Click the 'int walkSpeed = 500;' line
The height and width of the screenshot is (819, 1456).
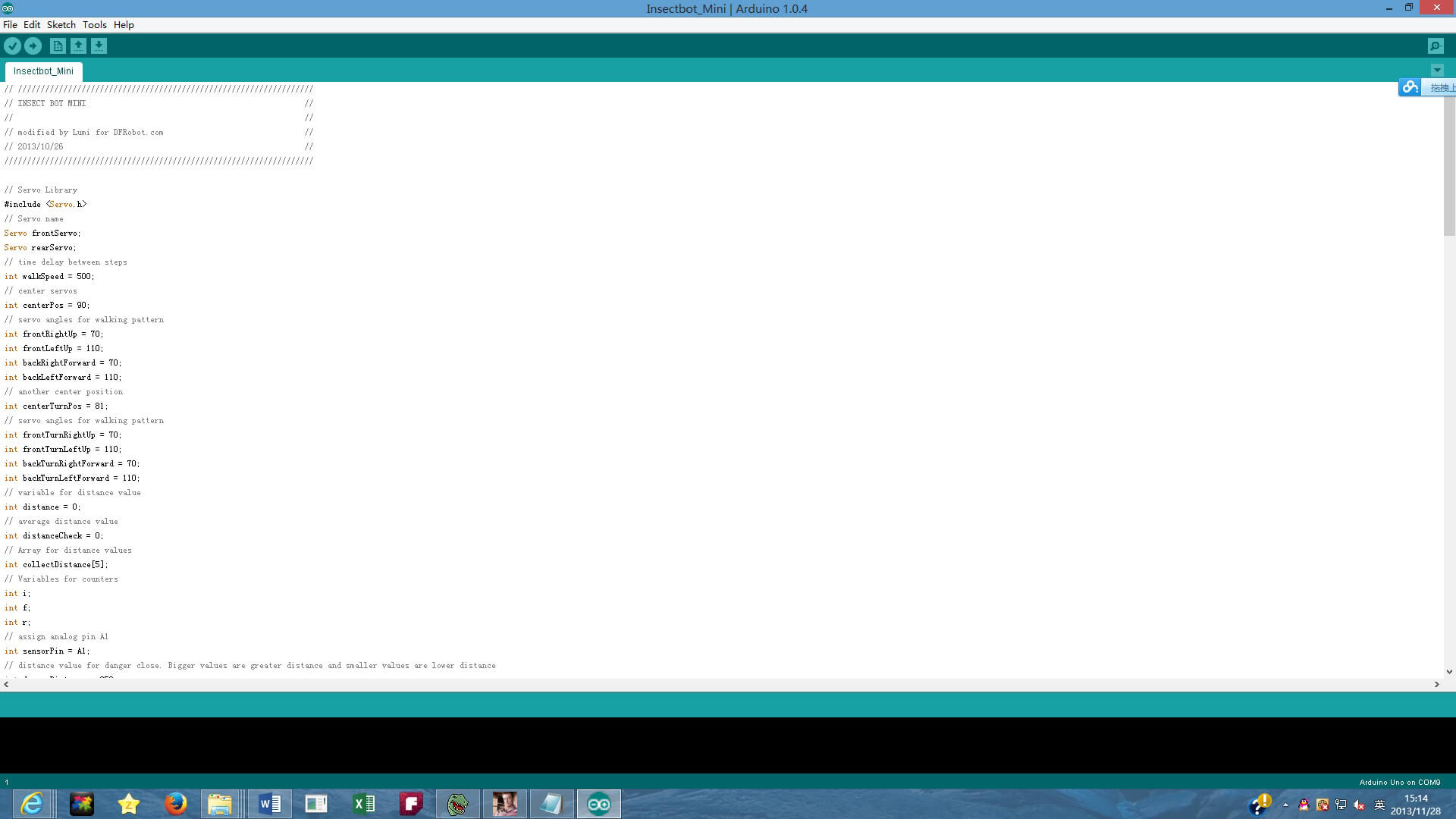(x=49, y=277)
